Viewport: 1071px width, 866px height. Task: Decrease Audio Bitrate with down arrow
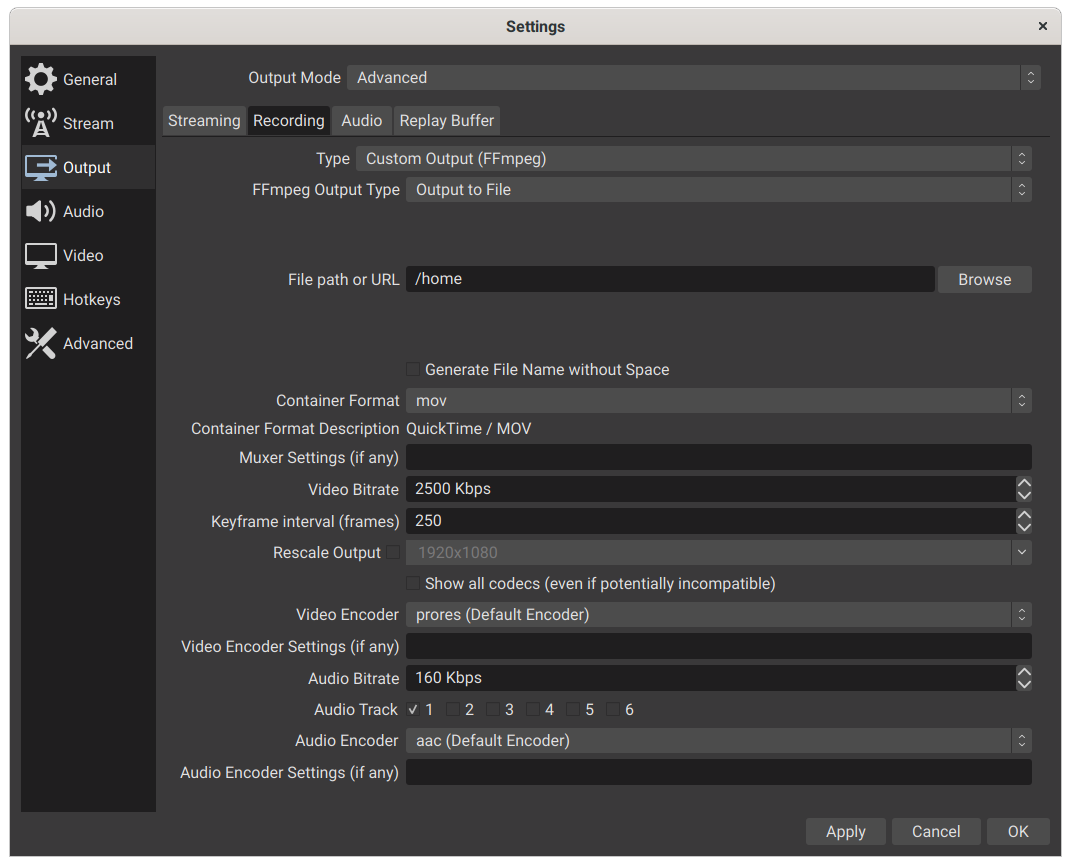point(1024,685)
